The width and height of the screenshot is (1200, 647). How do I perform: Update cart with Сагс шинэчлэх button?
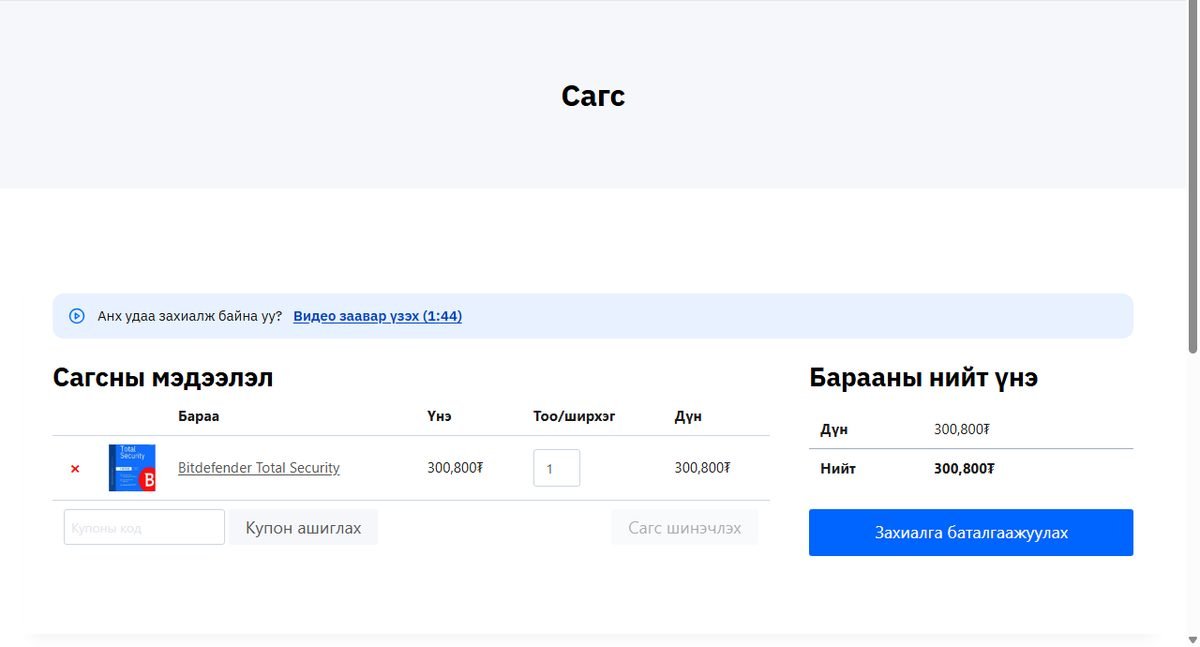tap(685, 527)
